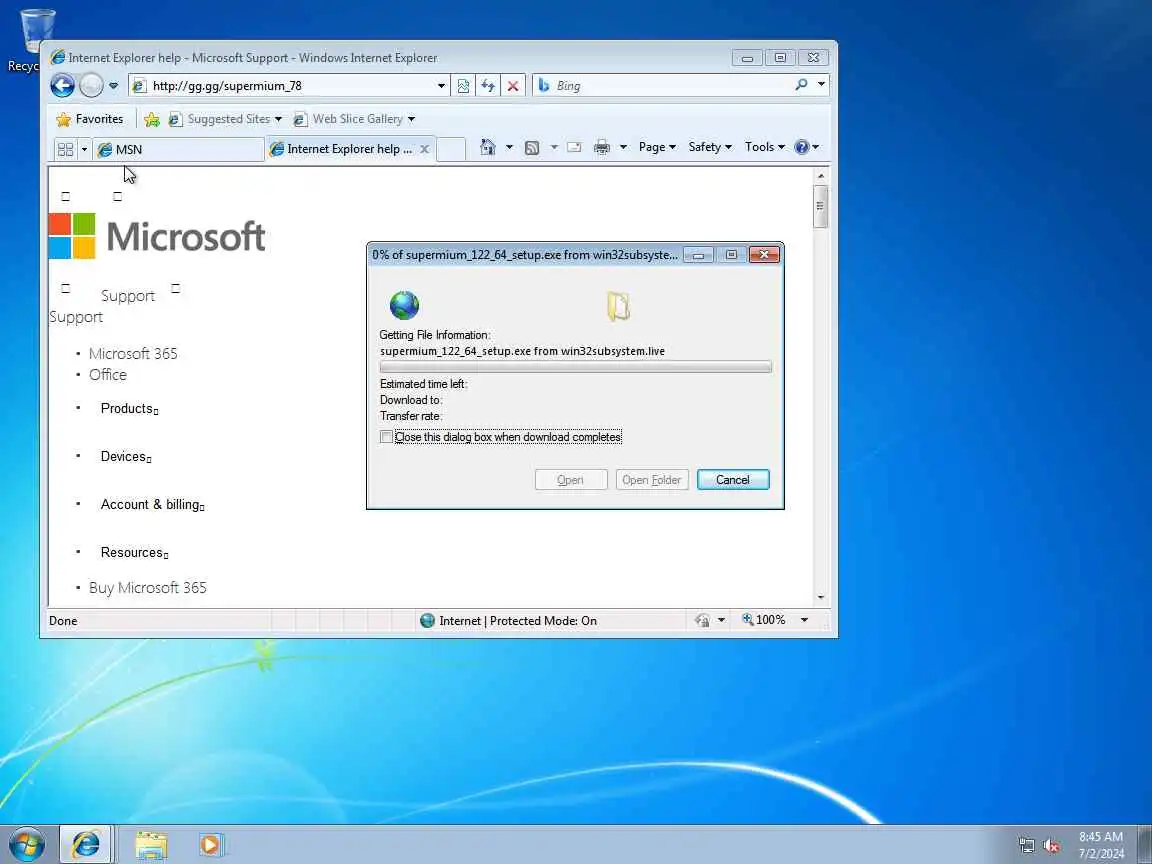Expand the Home button dropdown arrow
Screen dimensions: 1152x864
pyautogui.click(x=509, y=148)
